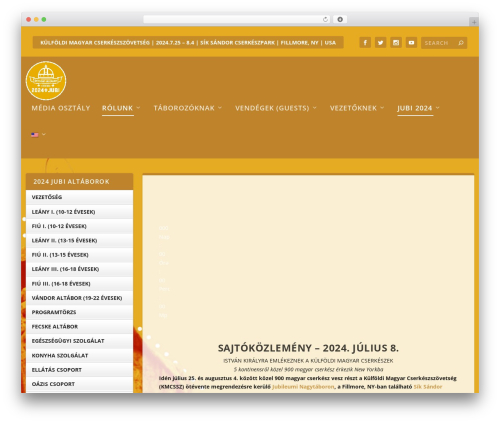
Task: Open the Táborozóknak menu item
Action: click(x=184, y=108)
